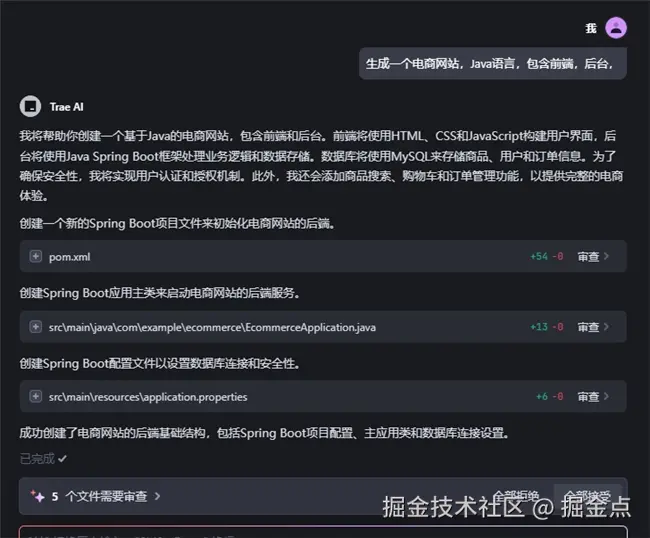Open 审查 review for EcommerceApplication.java
This screenshot has width=650, height=538.
[x=588, y=327]
